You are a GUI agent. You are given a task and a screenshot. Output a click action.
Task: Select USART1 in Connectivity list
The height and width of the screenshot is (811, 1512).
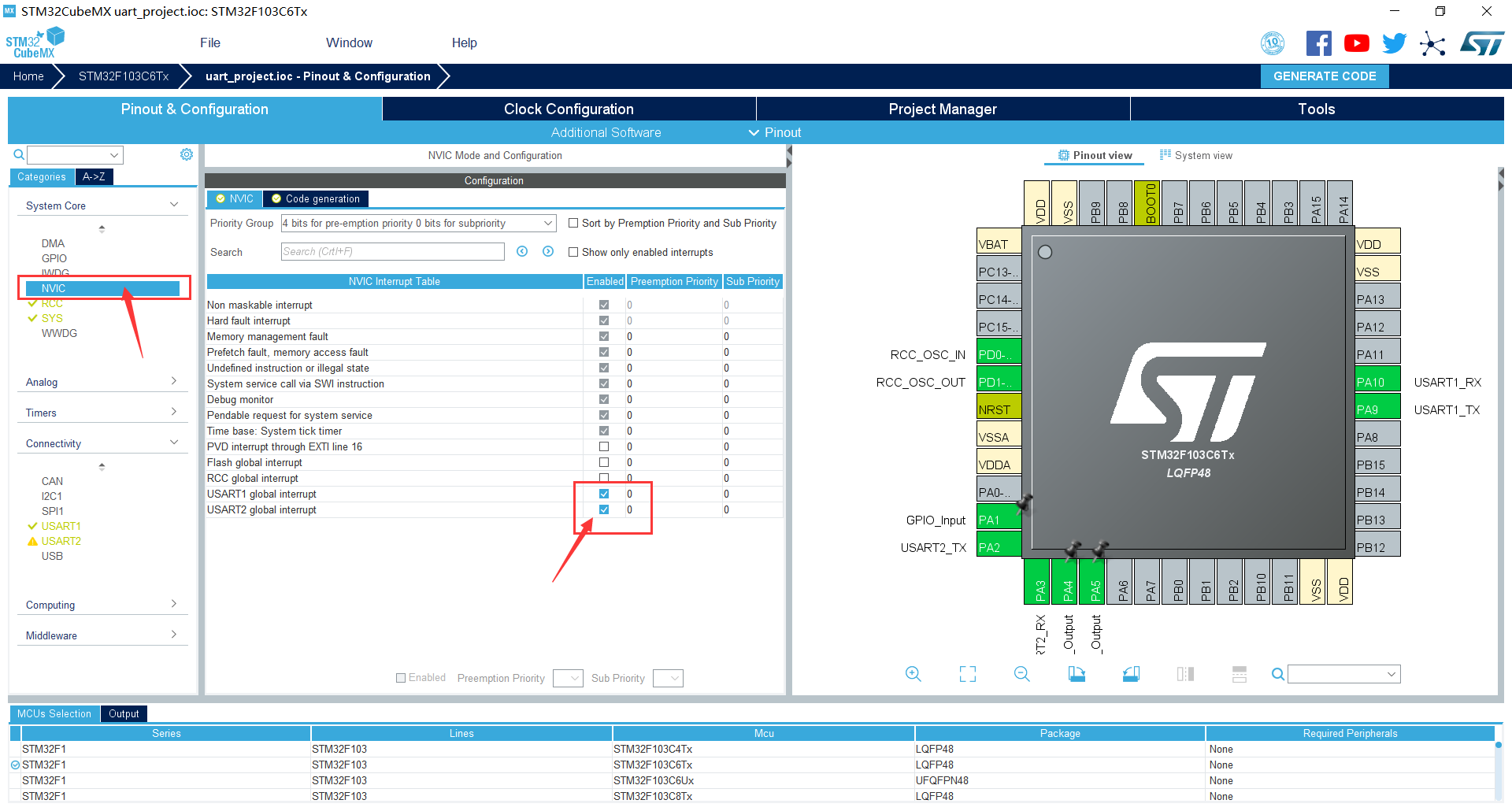61,526
